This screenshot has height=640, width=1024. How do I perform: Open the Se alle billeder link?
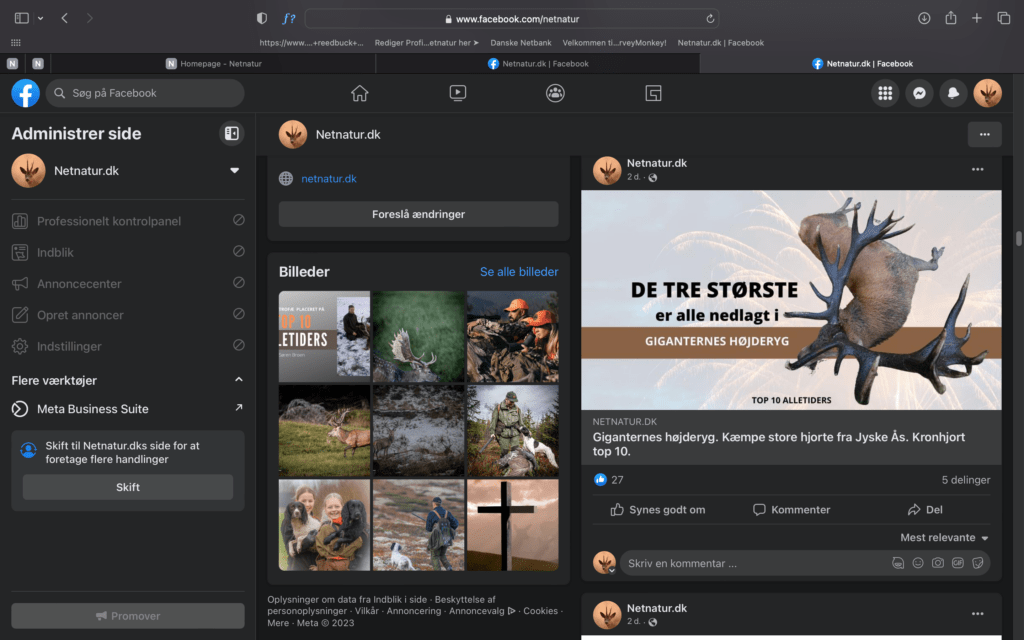518,272
